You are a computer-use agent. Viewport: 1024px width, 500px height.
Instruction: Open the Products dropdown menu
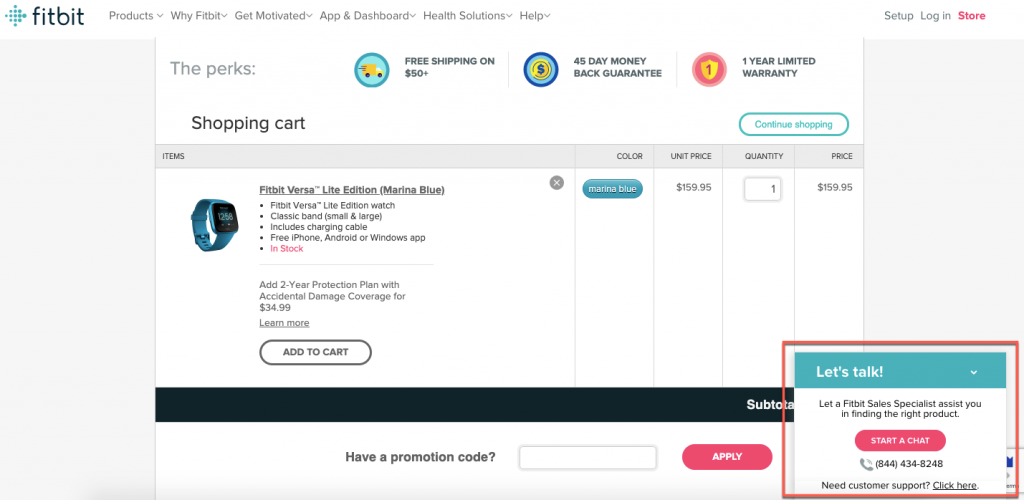coord(136,16)
